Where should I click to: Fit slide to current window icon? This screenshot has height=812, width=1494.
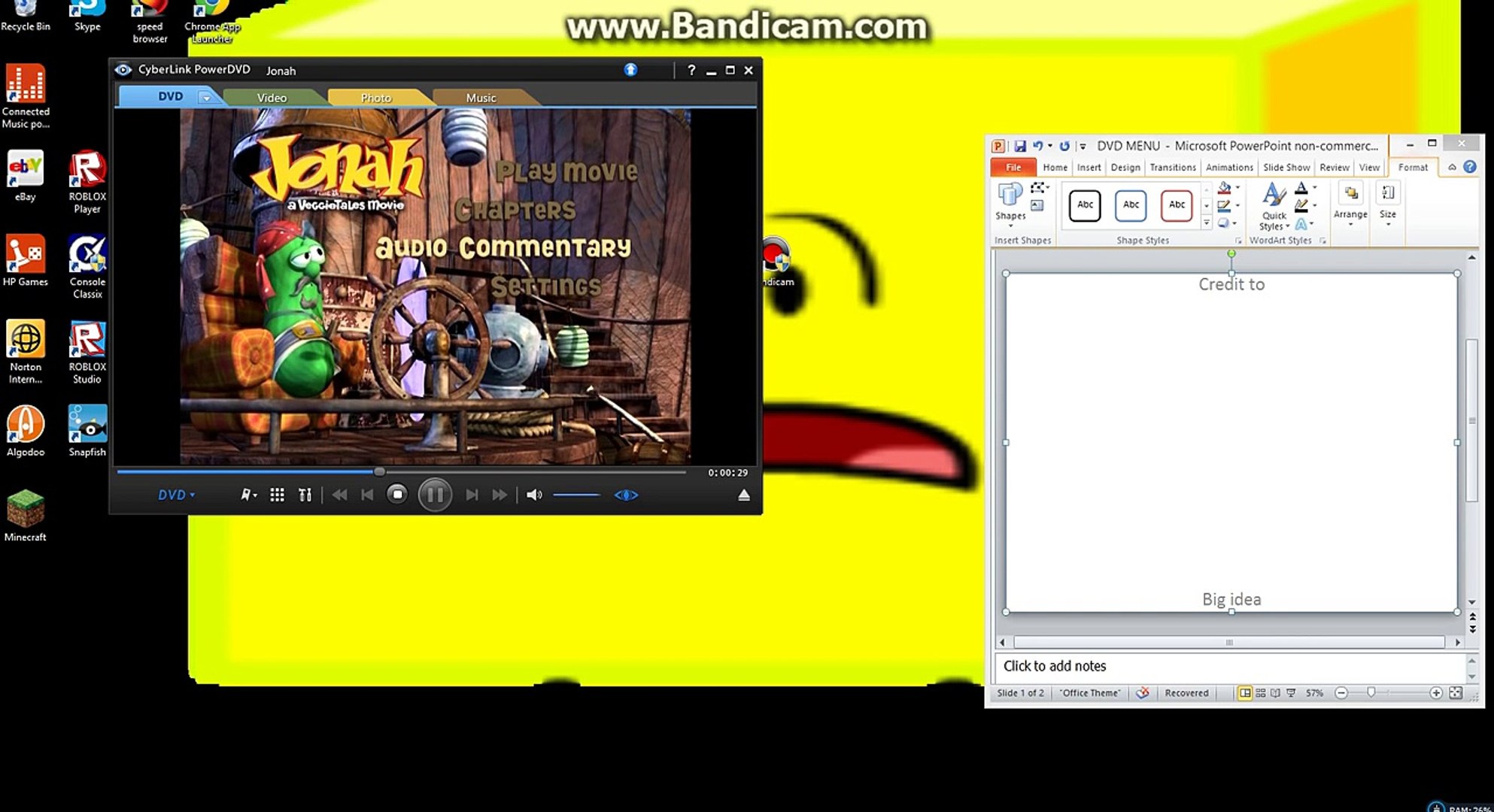pos(1456,693)
